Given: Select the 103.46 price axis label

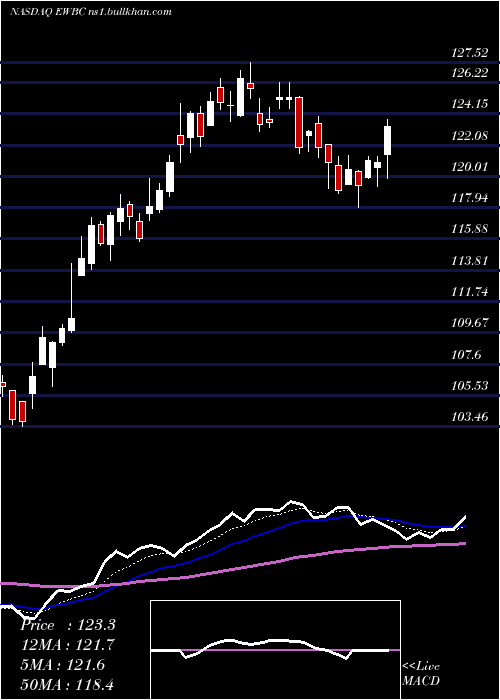Looking at the screenshot, I should pos(469,417).
